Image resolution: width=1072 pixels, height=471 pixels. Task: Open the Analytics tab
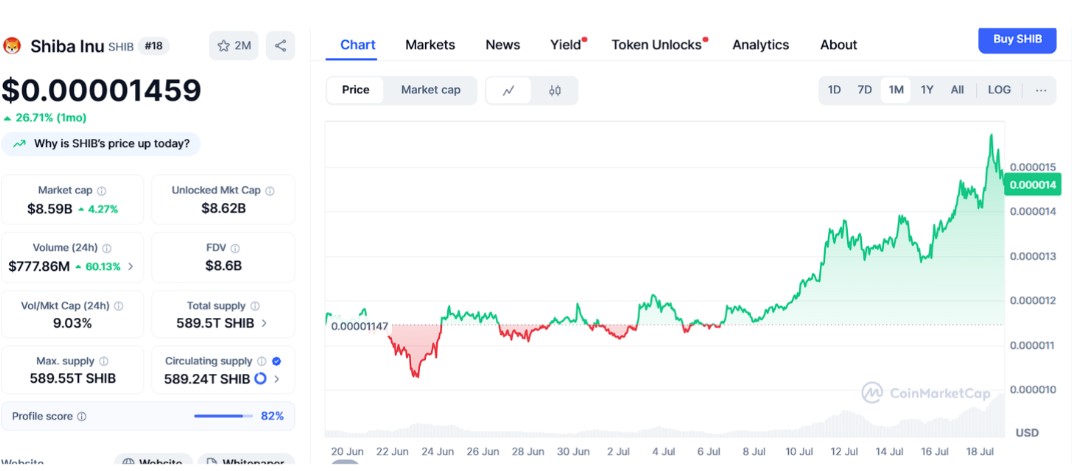pos(761,45)
